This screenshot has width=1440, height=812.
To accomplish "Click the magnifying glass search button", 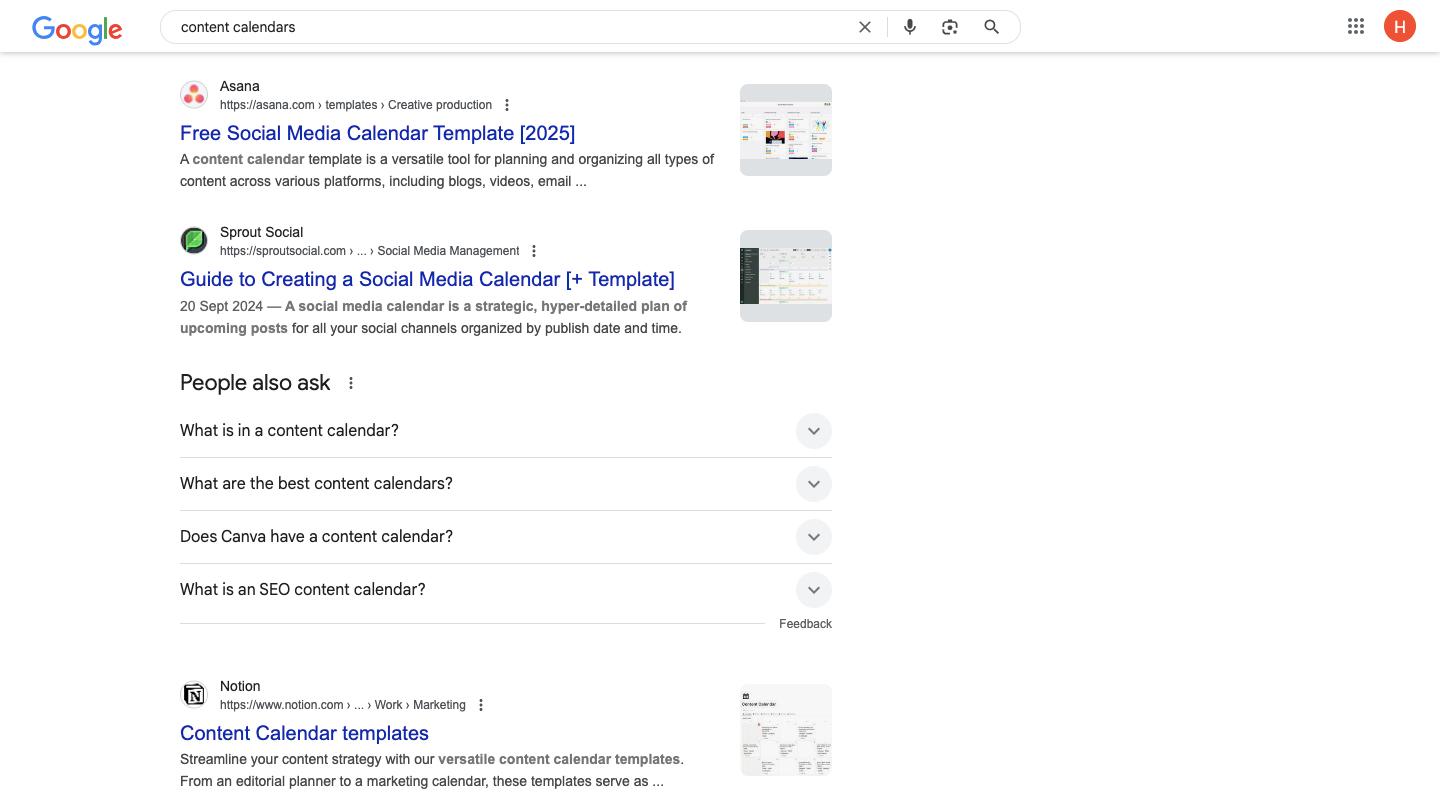I will click(x=991, y=27).
